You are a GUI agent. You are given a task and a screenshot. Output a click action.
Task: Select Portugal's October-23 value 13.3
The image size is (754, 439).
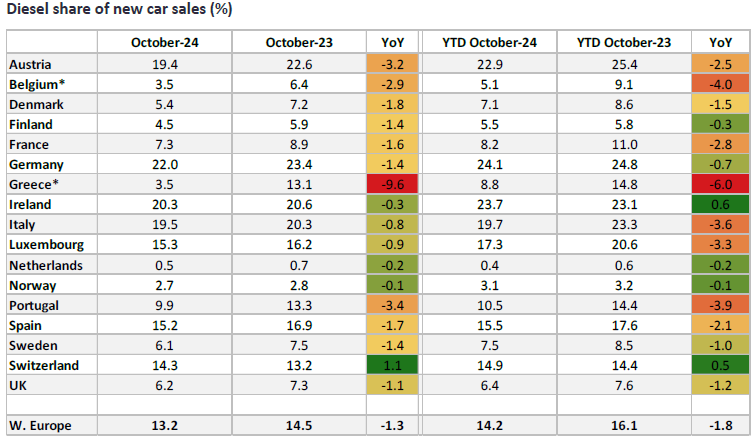(x=299, y=304)
